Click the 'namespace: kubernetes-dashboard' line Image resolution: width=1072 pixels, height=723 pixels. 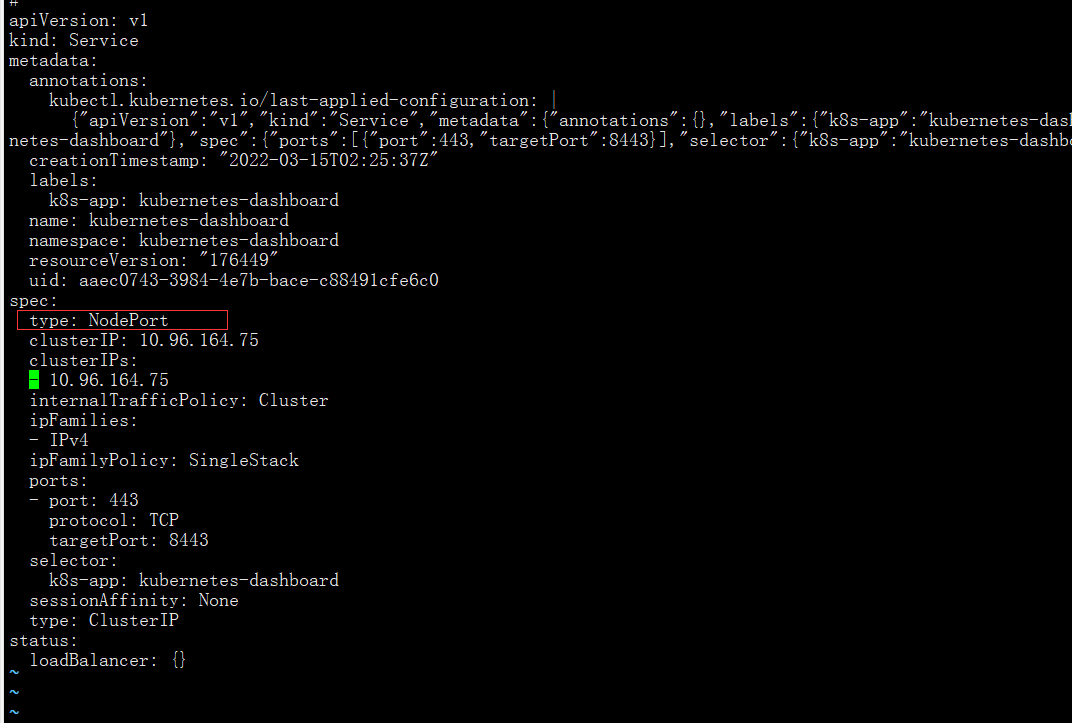184,240
